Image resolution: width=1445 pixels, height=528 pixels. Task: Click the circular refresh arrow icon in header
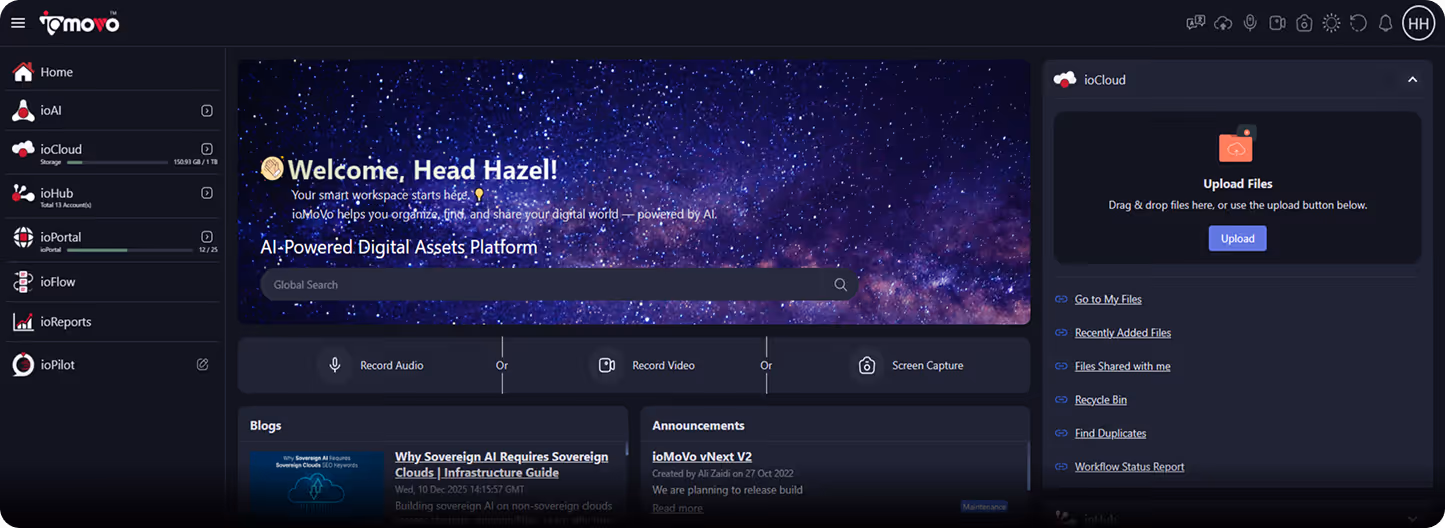[x=1358, y=23]
